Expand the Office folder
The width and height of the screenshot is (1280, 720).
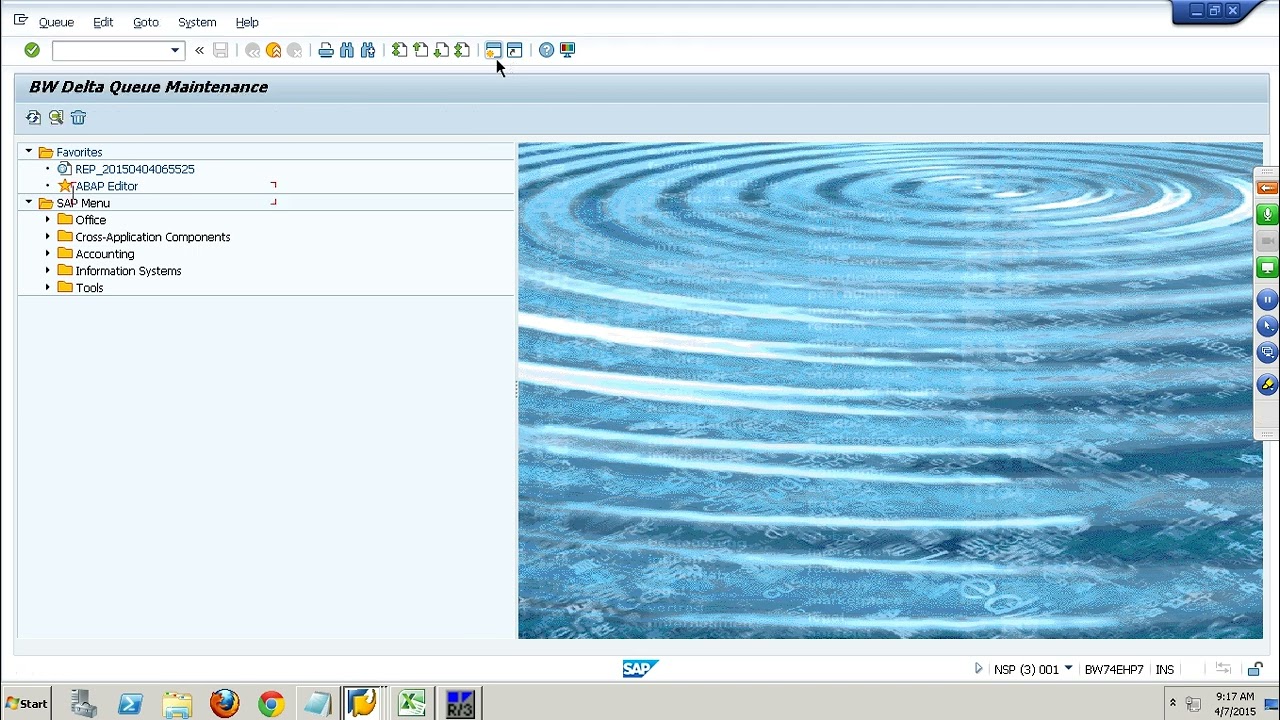coord(47,220)
